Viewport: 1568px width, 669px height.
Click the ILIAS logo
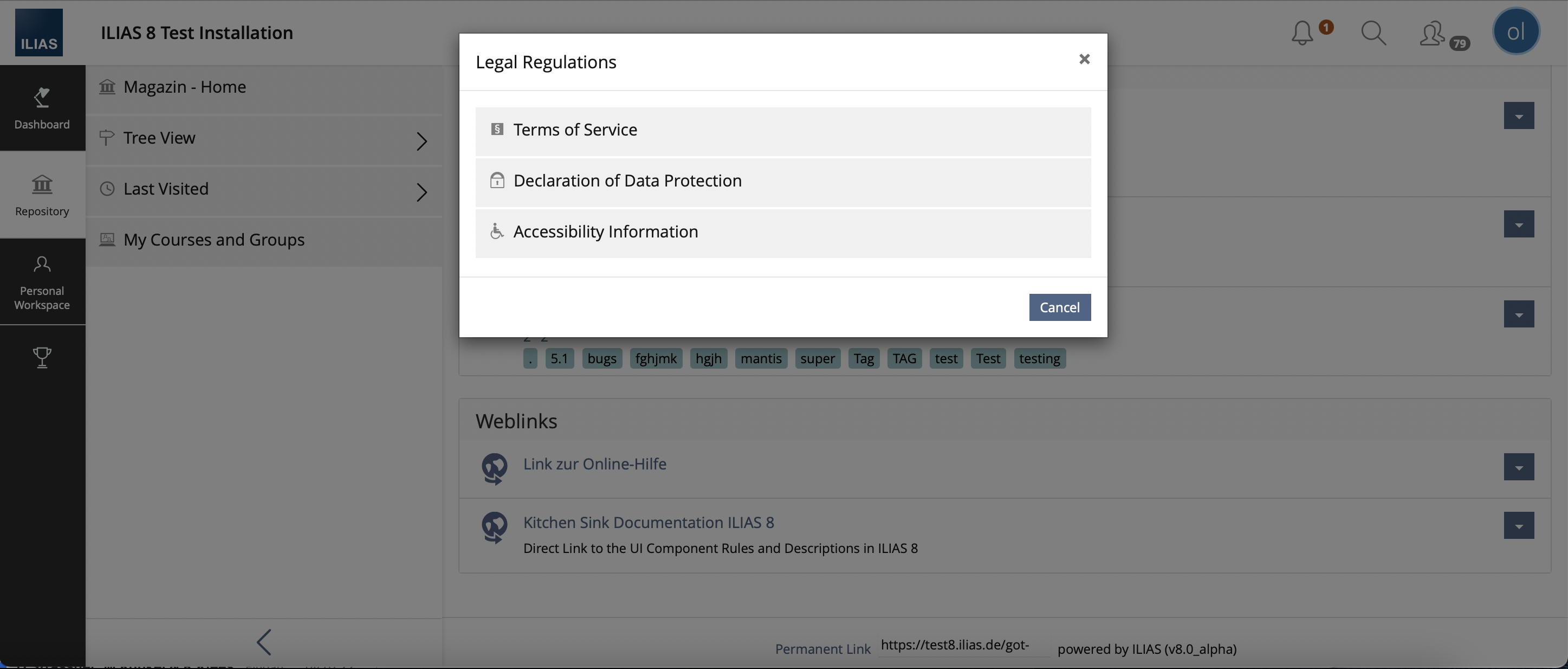point(39,33)
